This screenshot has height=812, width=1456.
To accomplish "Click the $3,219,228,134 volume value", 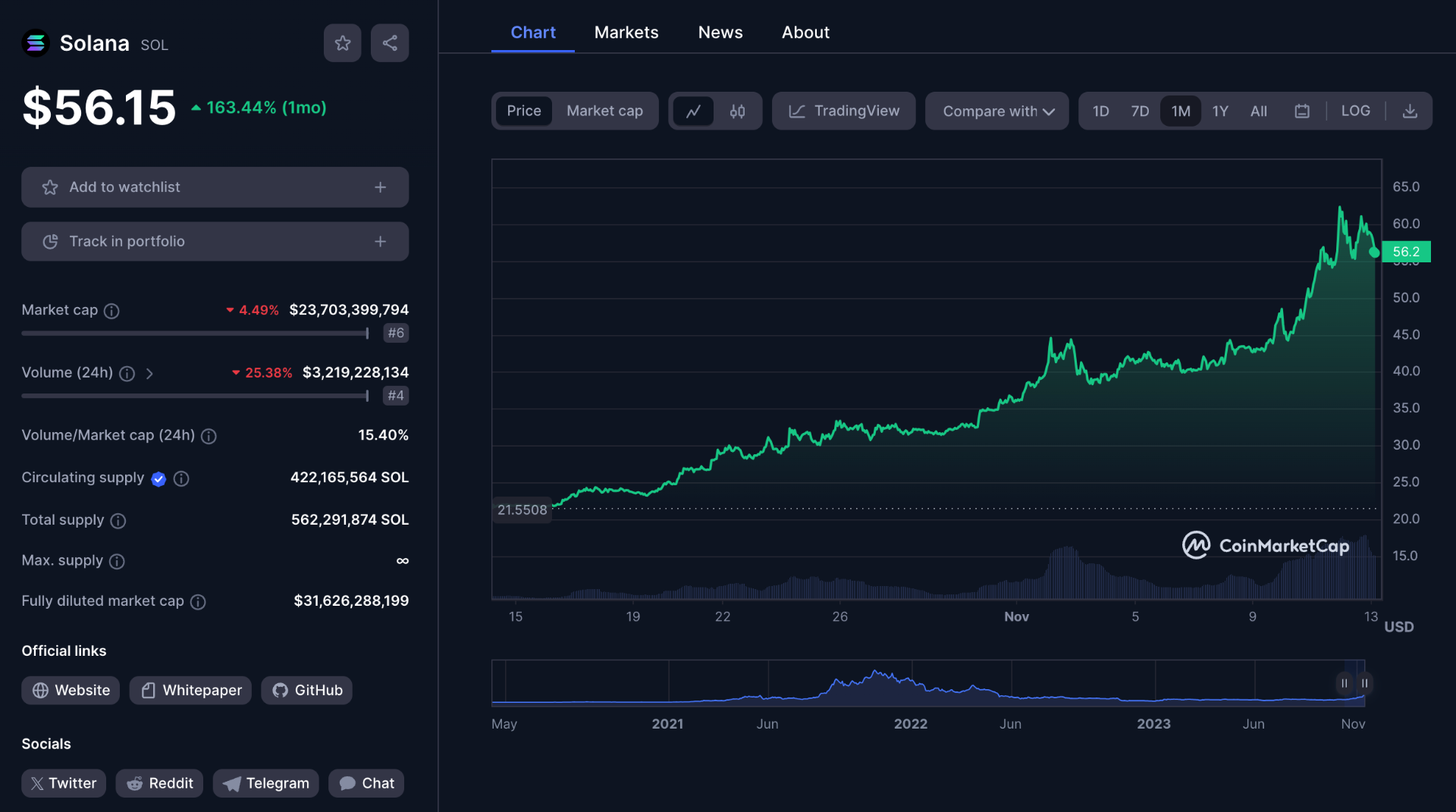I will (356, 372).
